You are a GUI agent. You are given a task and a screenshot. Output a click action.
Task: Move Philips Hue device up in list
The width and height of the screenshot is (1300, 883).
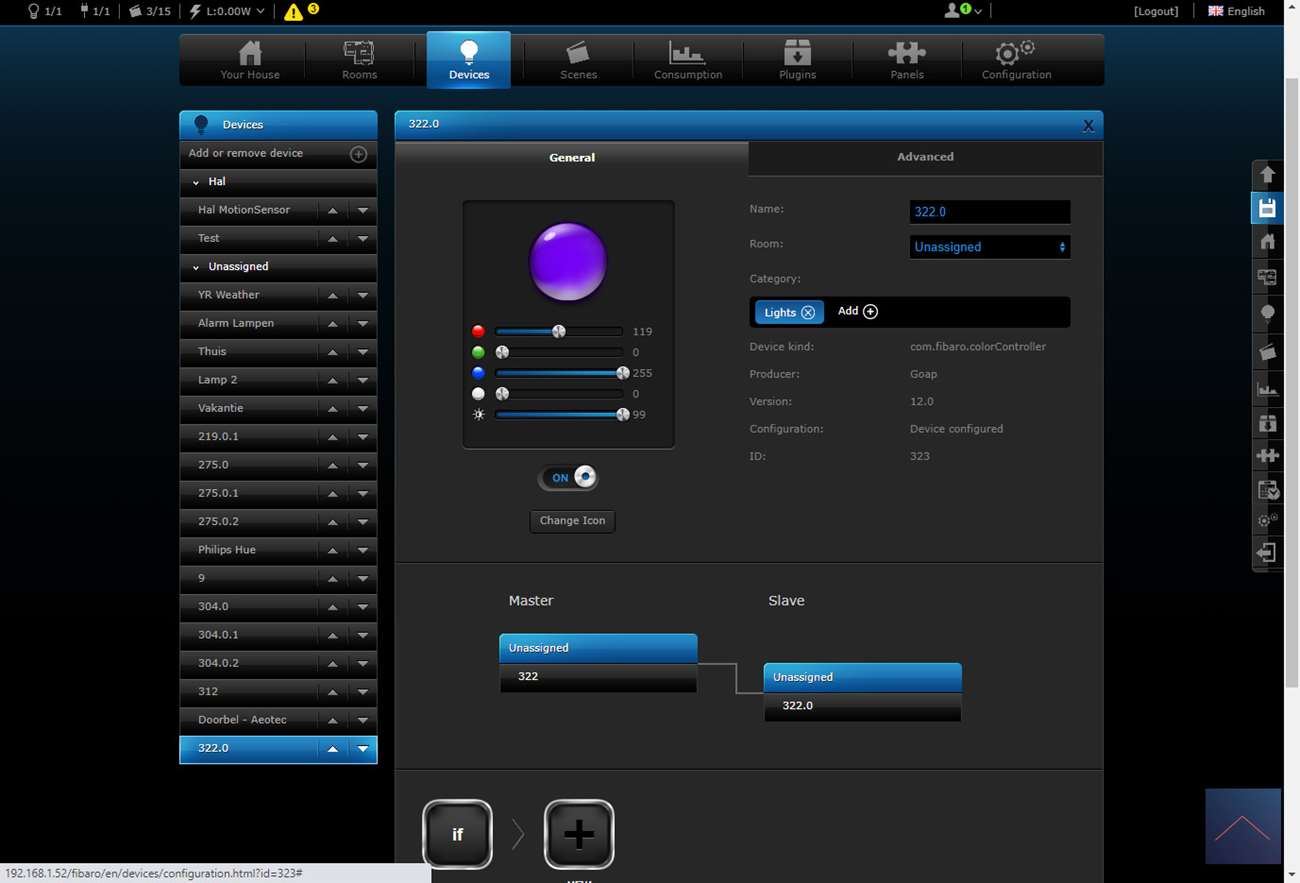pyautogui.click(x=332, y=550)
